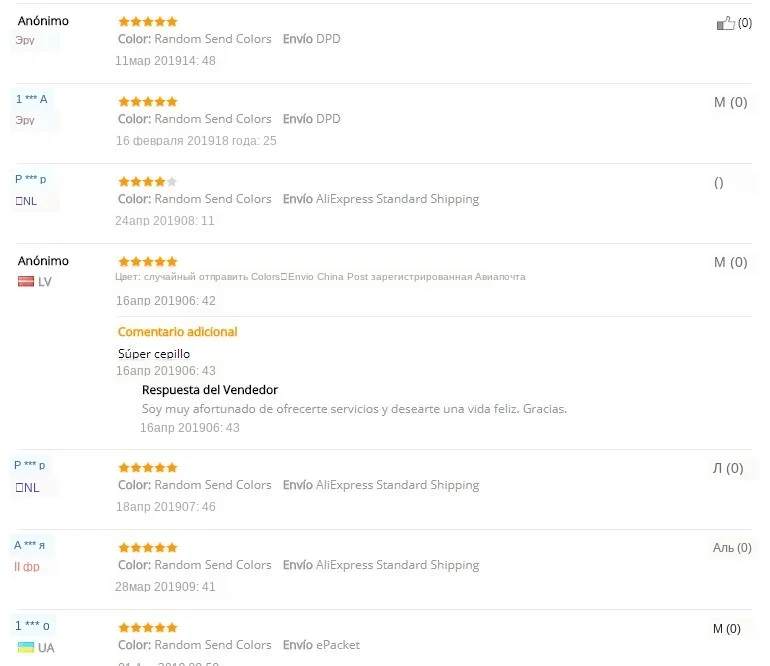The image size is (770, 666).
Task: Click the five stars above the Russian-language LV review
Action: pos(147,261)
